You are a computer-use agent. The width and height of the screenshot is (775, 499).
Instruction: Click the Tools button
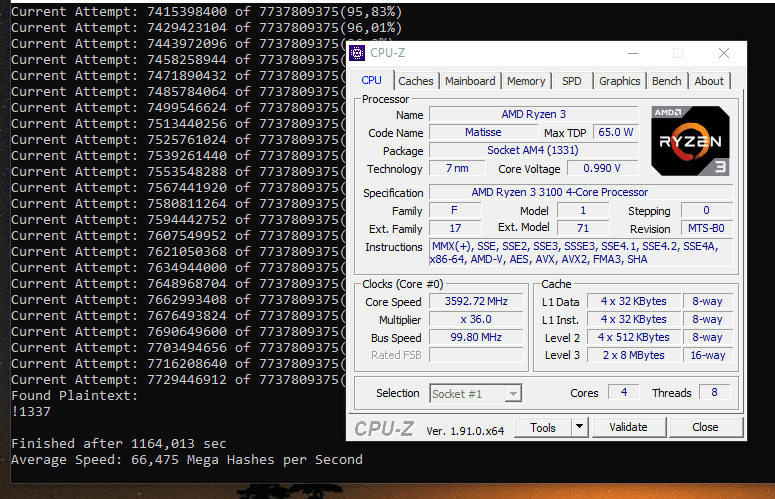[543, 428]
